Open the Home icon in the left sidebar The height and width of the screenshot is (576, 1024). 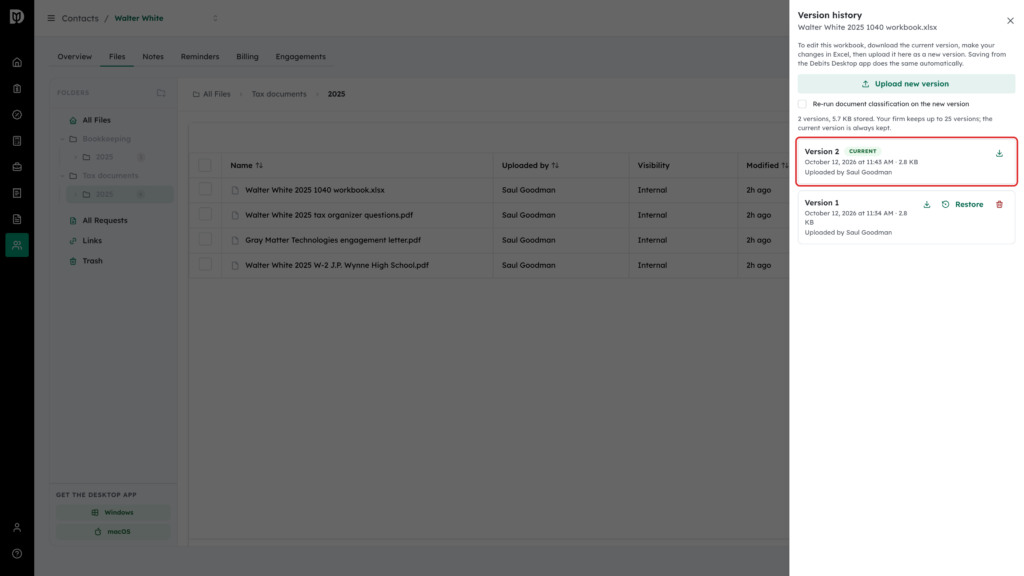[x=17, y=63]
